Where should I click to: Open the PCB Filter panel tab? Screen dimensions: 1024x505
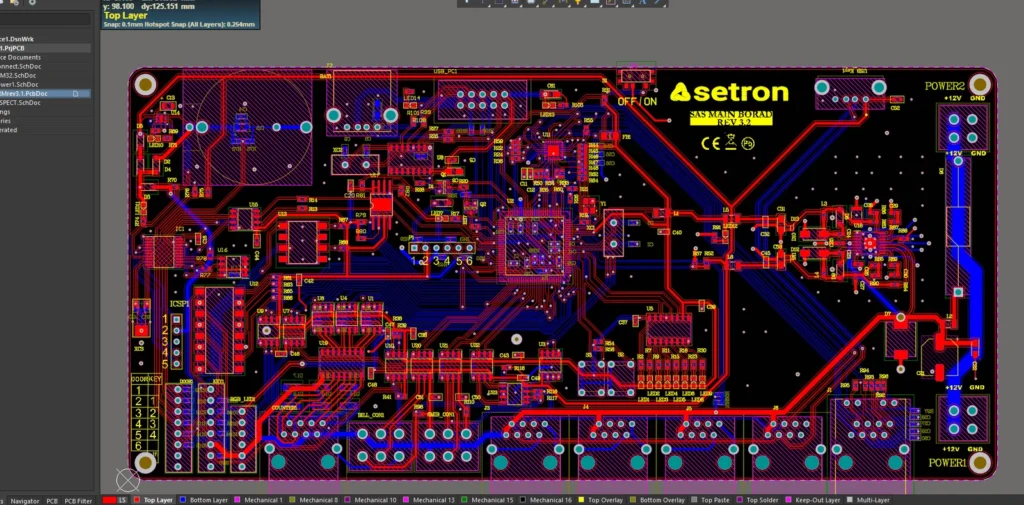pos(78,499)
